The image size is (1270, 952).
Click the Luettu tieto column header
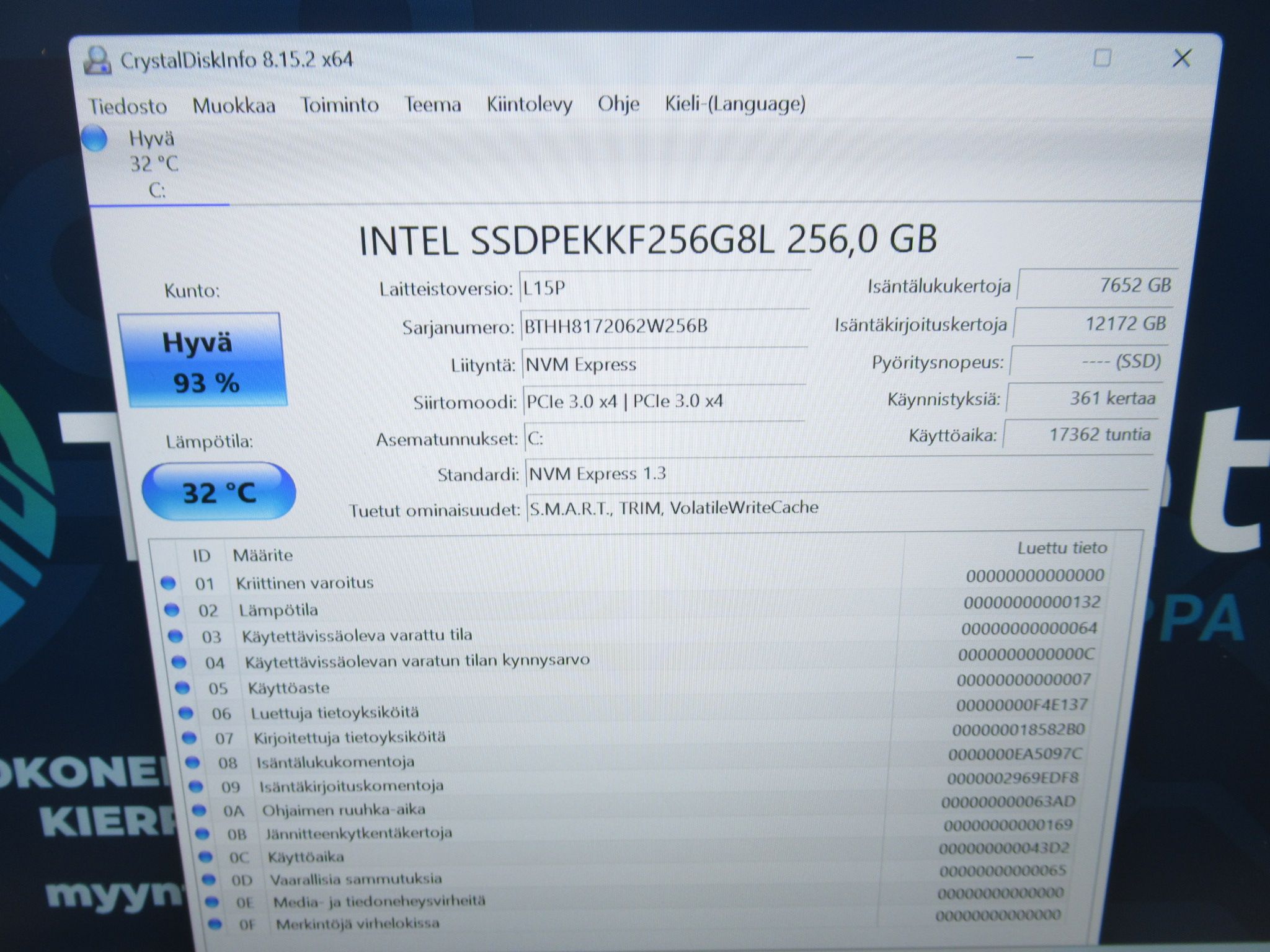pos(1062,548)
